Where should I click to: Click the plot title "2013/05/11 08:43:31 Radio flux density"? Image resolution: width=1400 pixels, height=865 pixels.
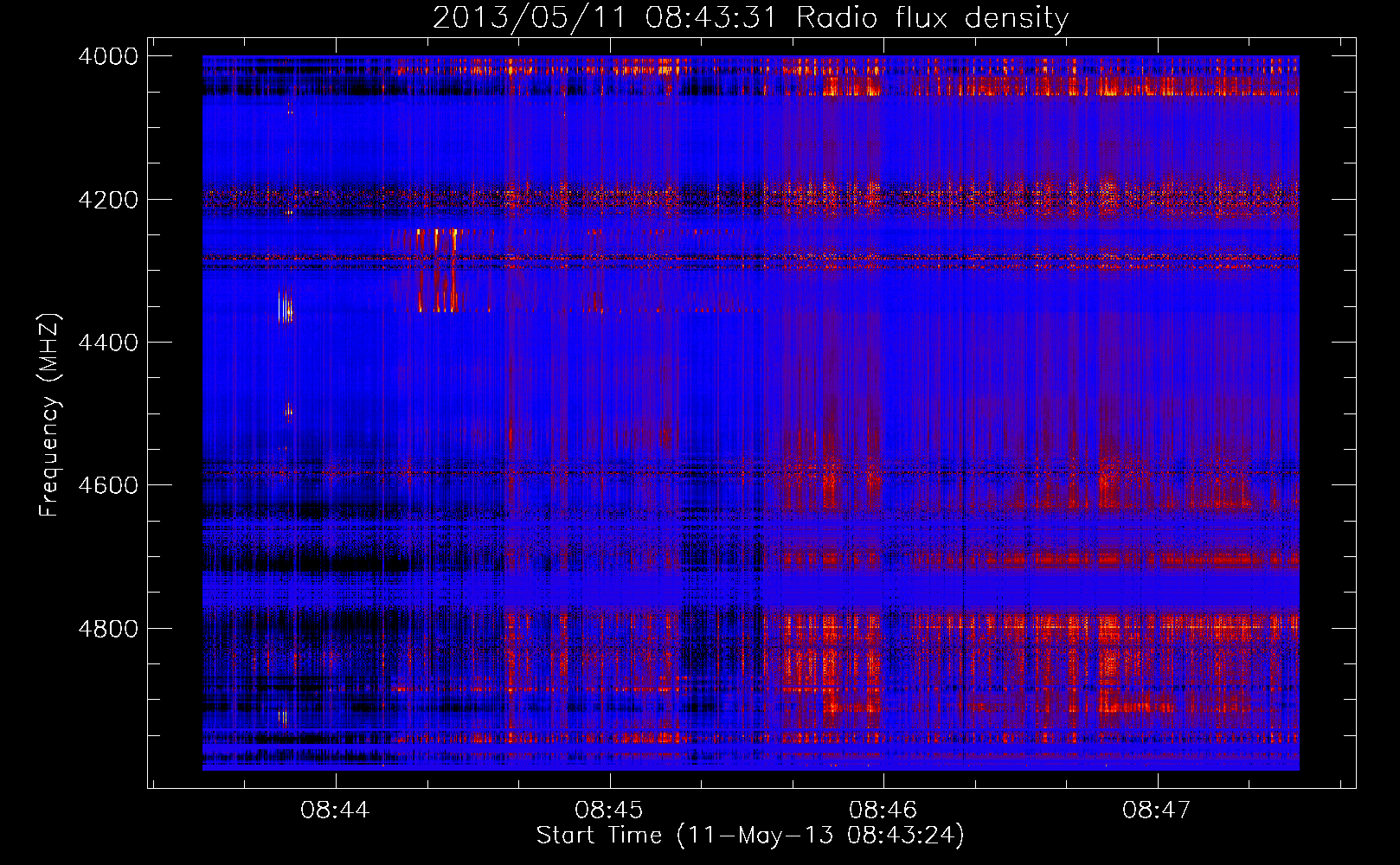[750, 18]
